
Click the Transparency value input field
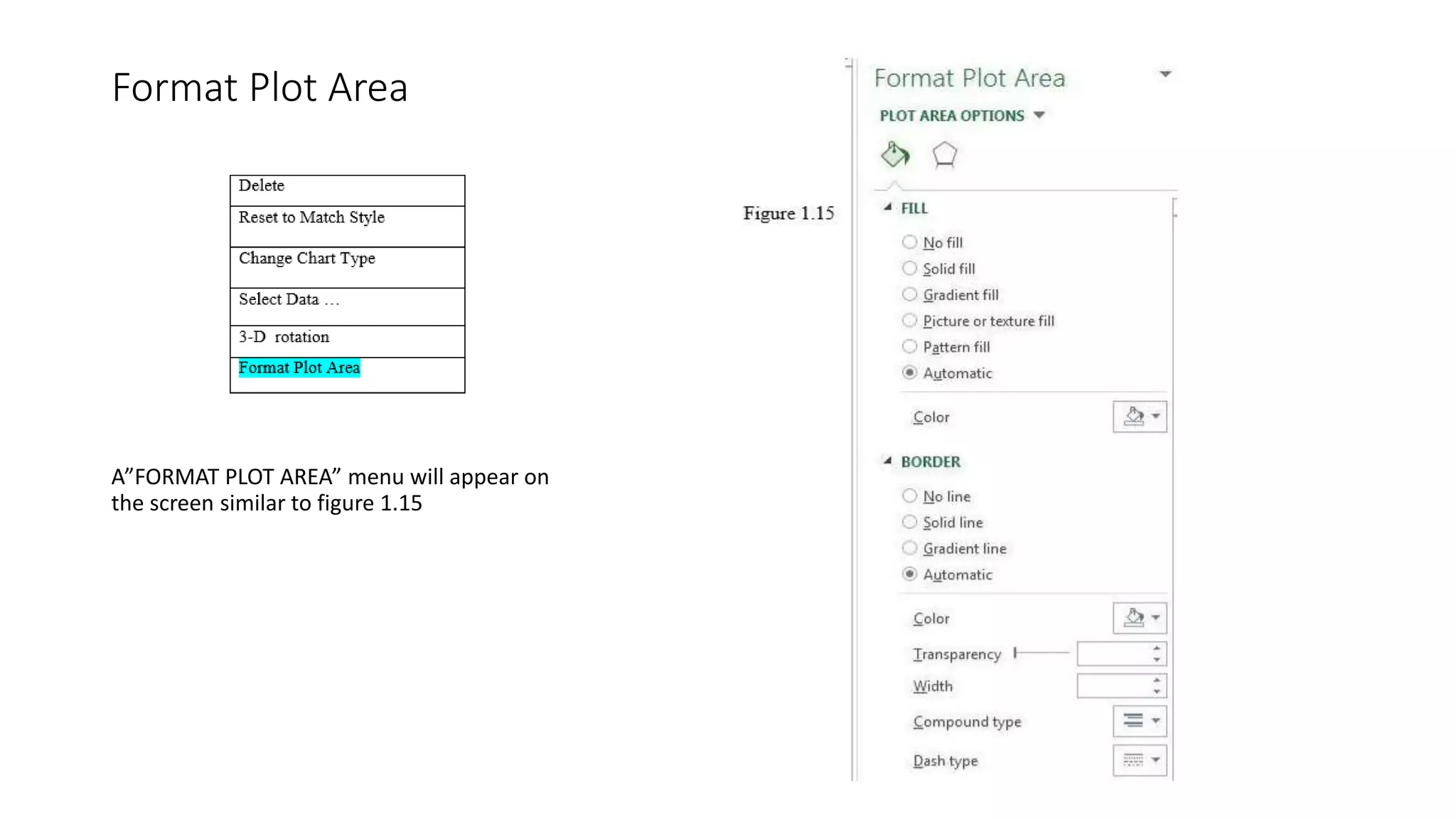click(x=1113, y=653)
